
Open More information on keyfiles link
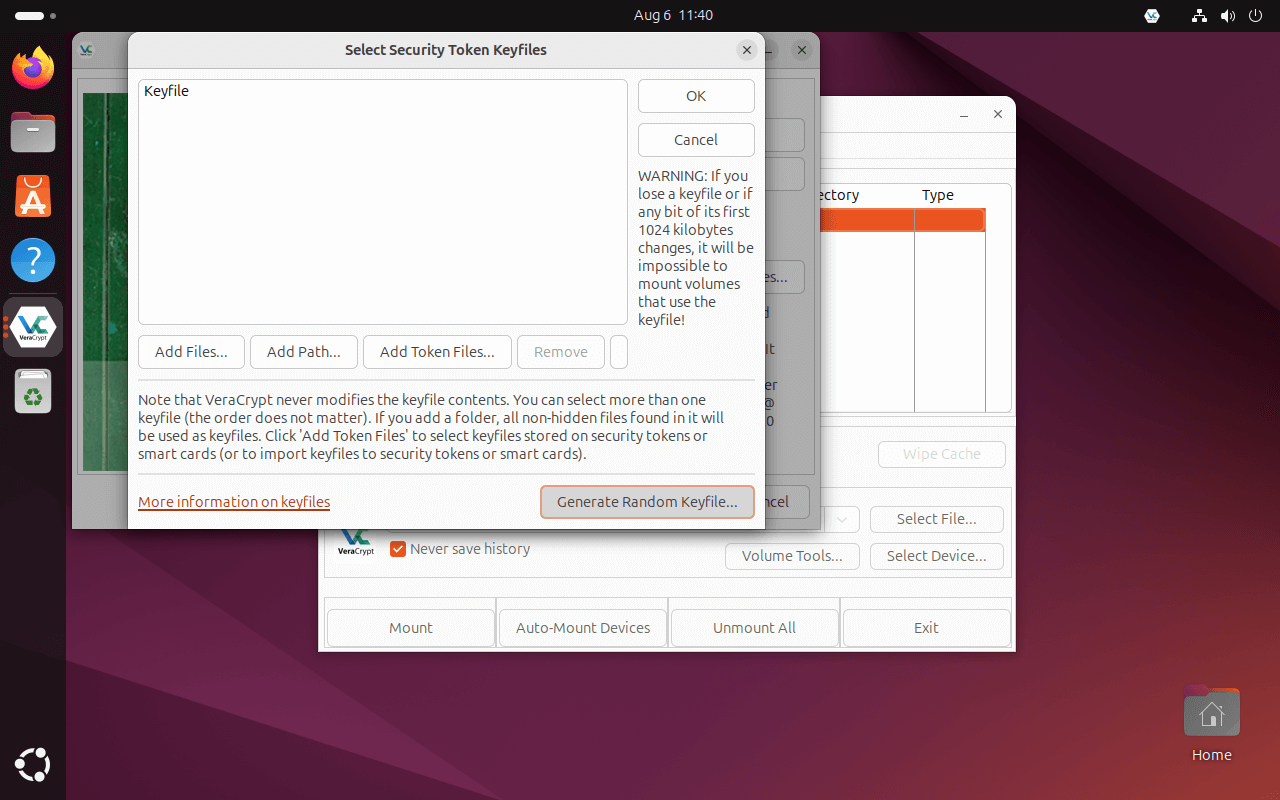click(234, 502)
